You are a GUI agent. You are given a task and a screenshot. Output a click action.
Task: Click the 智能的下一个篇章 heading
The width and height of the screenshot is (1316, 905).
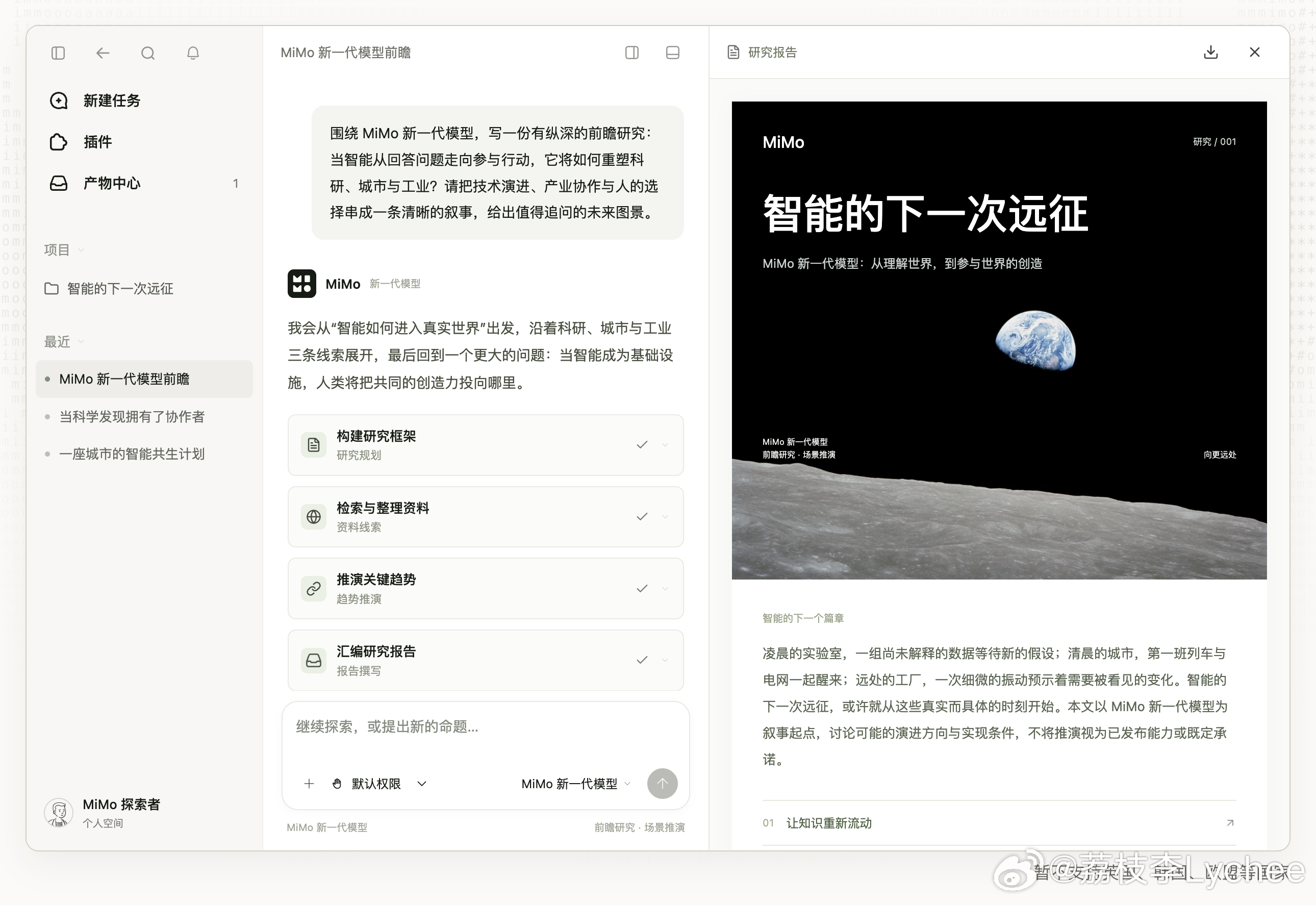point(803,618)
